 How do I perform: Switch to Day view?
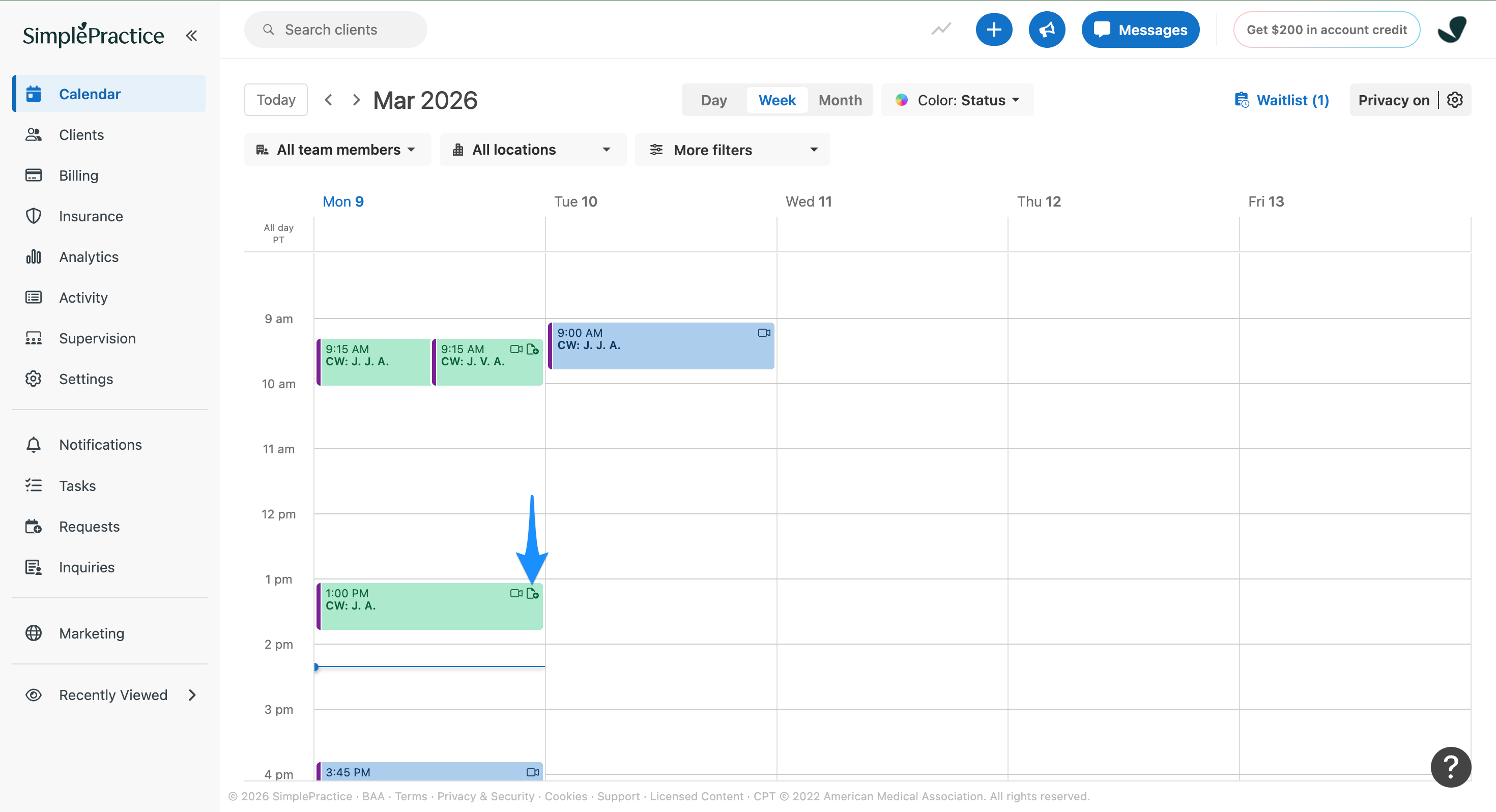pyautogui.click(x=714, y=100)
